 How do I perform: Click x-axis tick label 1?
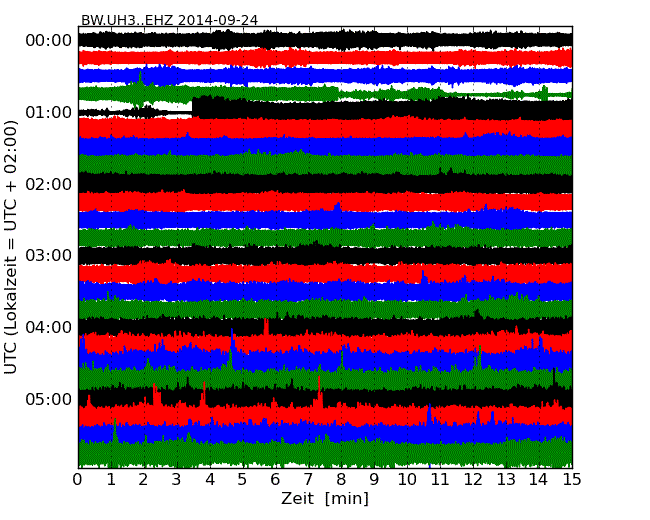(111, 480)
